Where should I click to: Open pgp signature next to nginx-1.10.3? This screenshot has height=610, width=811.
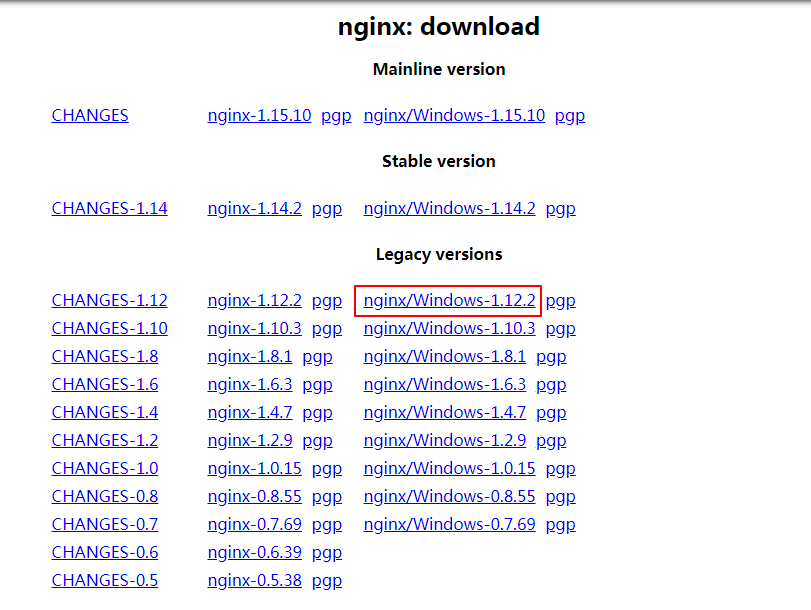[x=327, y=330]
